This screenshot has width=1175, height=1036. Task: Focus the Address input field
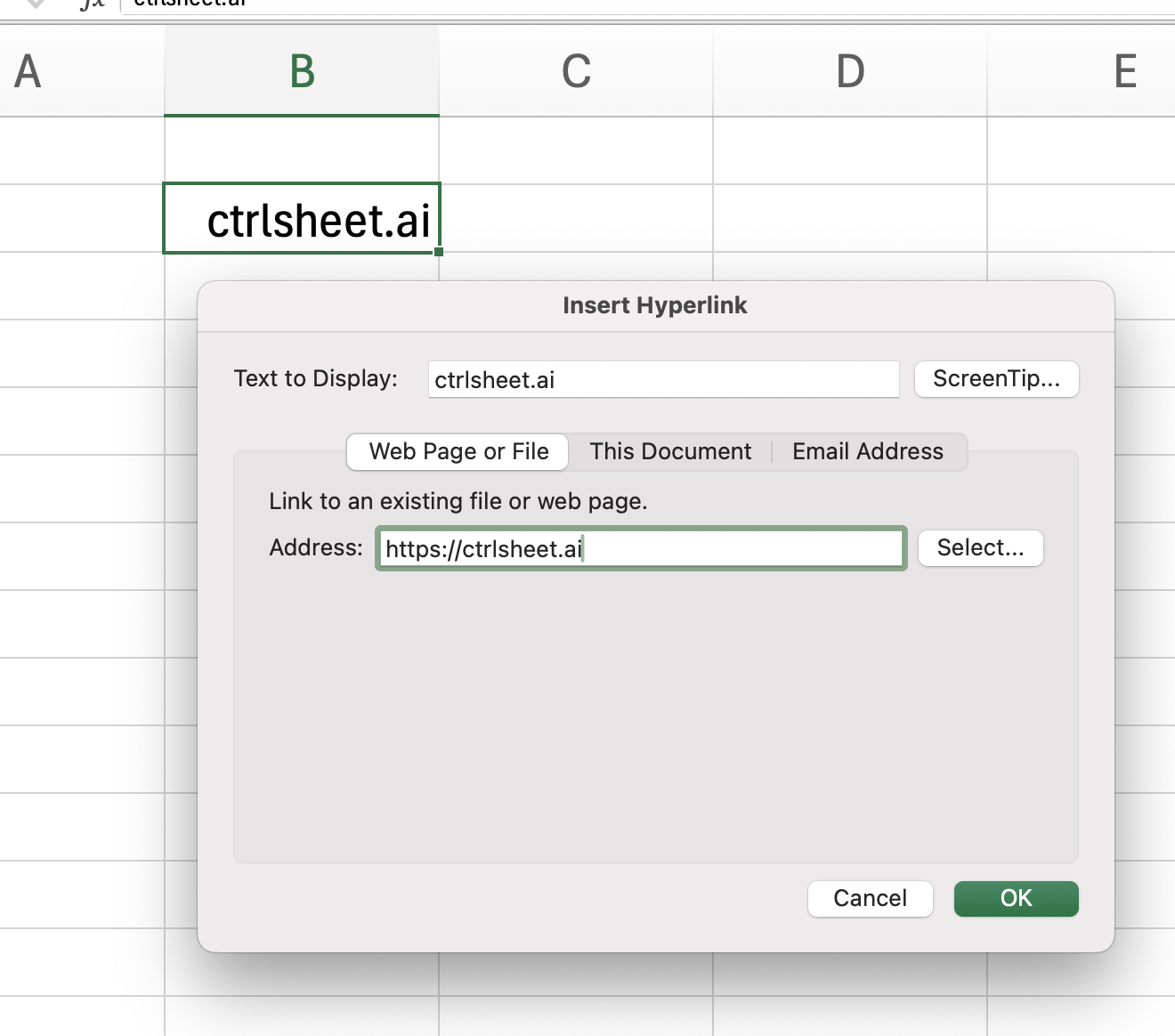(x=641, y=548)
